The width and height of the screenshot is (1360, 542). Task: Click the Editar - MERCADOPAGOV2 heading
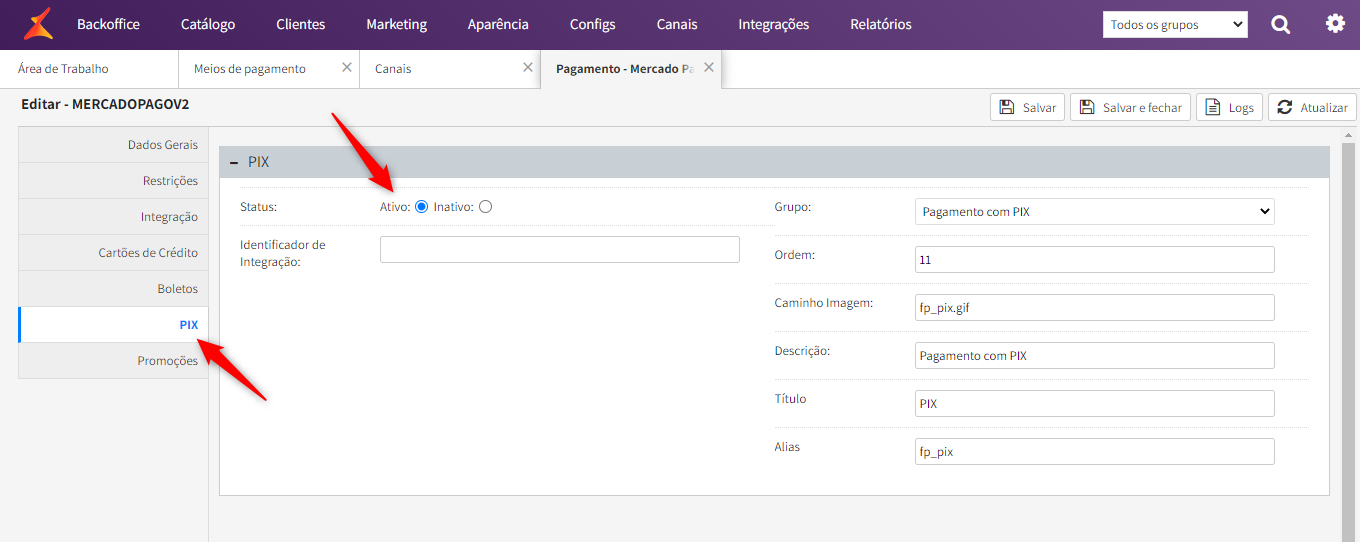click(105, 104)
